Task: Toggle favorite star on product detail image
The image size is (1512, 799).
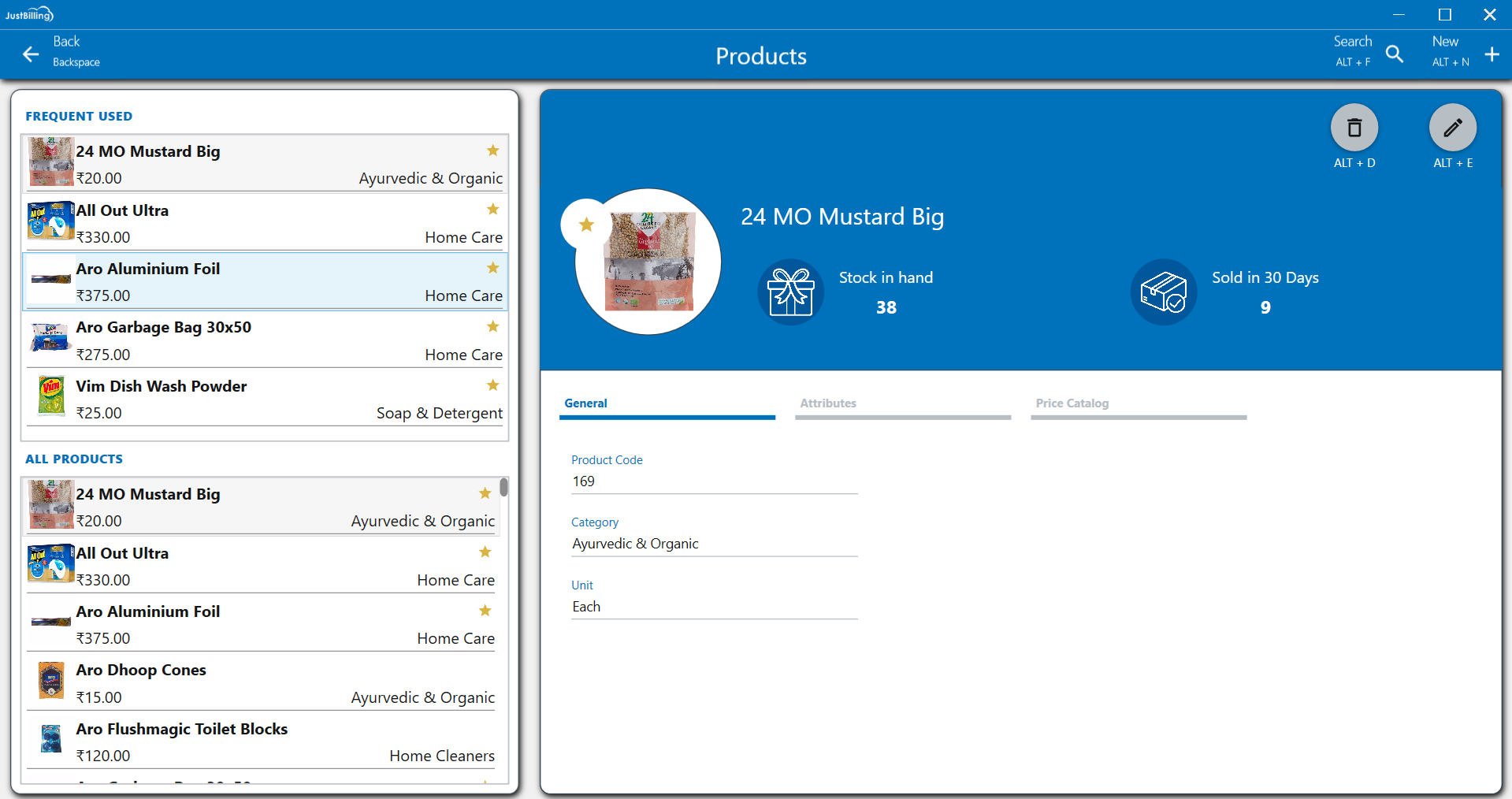Action: (586, 225)
